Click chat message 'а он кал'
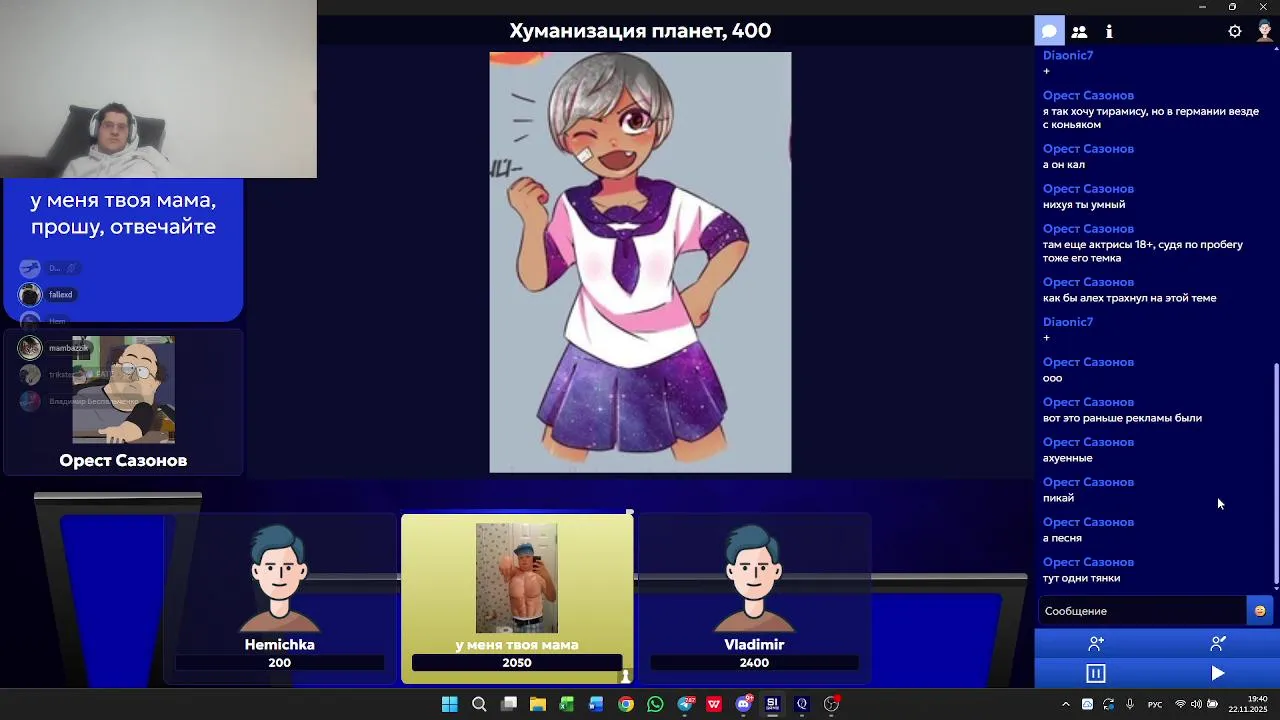The height and width of the screenshot is (720, 1280). tap(1063, 164)
